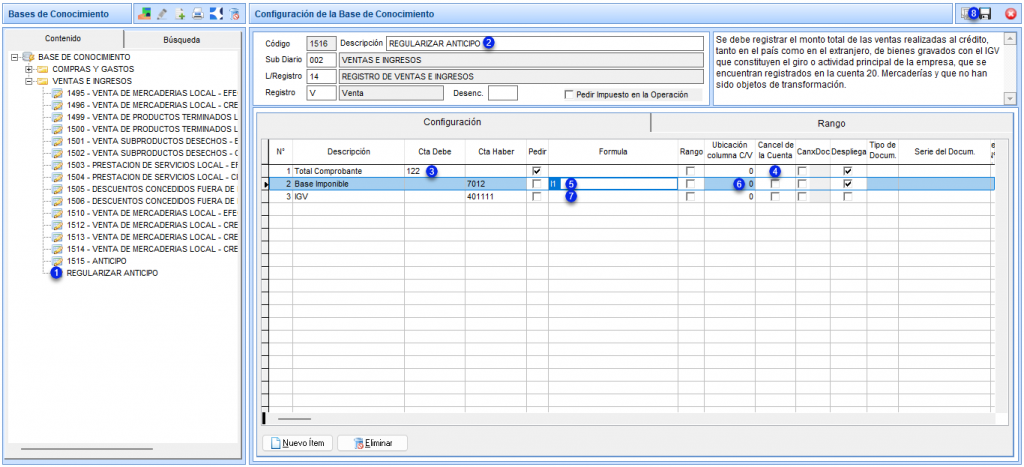
Task: Click the Total Comprobante description cell
Action: pyautogui.click(x=348, y=171)
